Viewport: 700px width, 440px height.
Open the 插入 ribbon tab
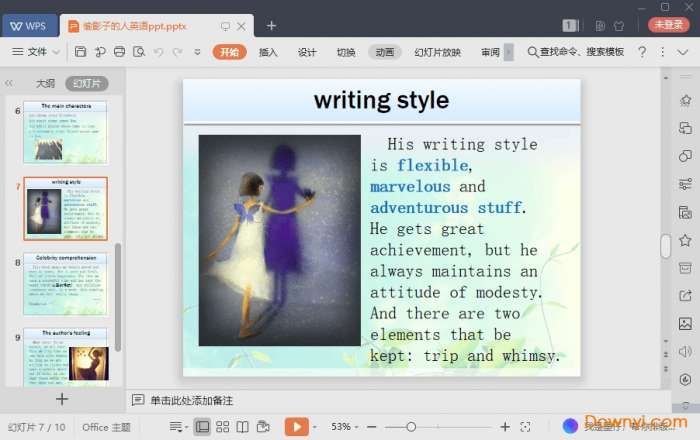(268, 52)
